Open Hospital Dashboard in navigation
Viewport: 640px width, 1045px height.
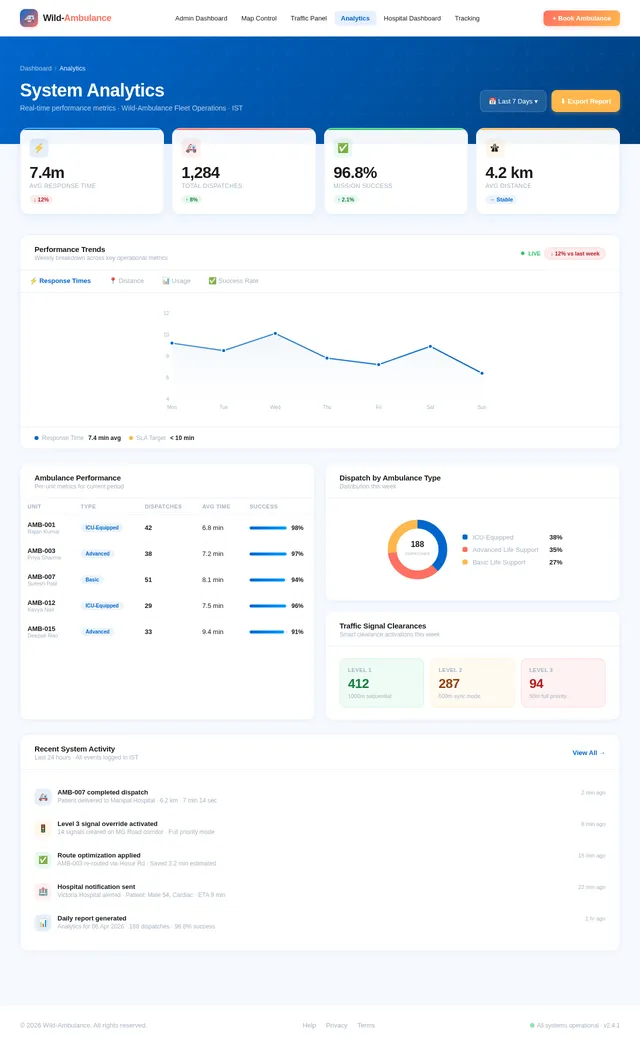click(412, 19)
